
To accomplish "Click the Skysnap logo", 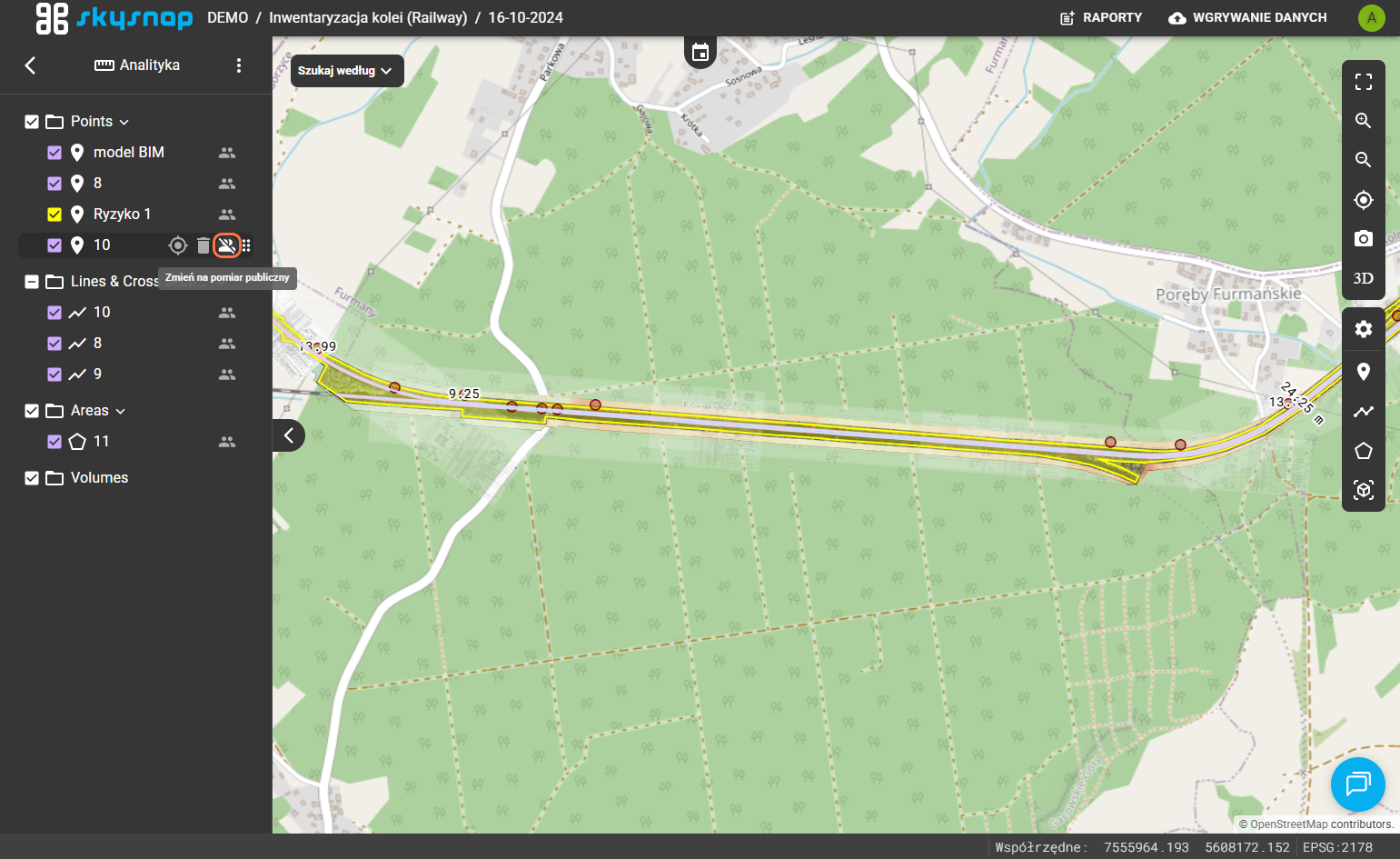I will click(114, 18).
